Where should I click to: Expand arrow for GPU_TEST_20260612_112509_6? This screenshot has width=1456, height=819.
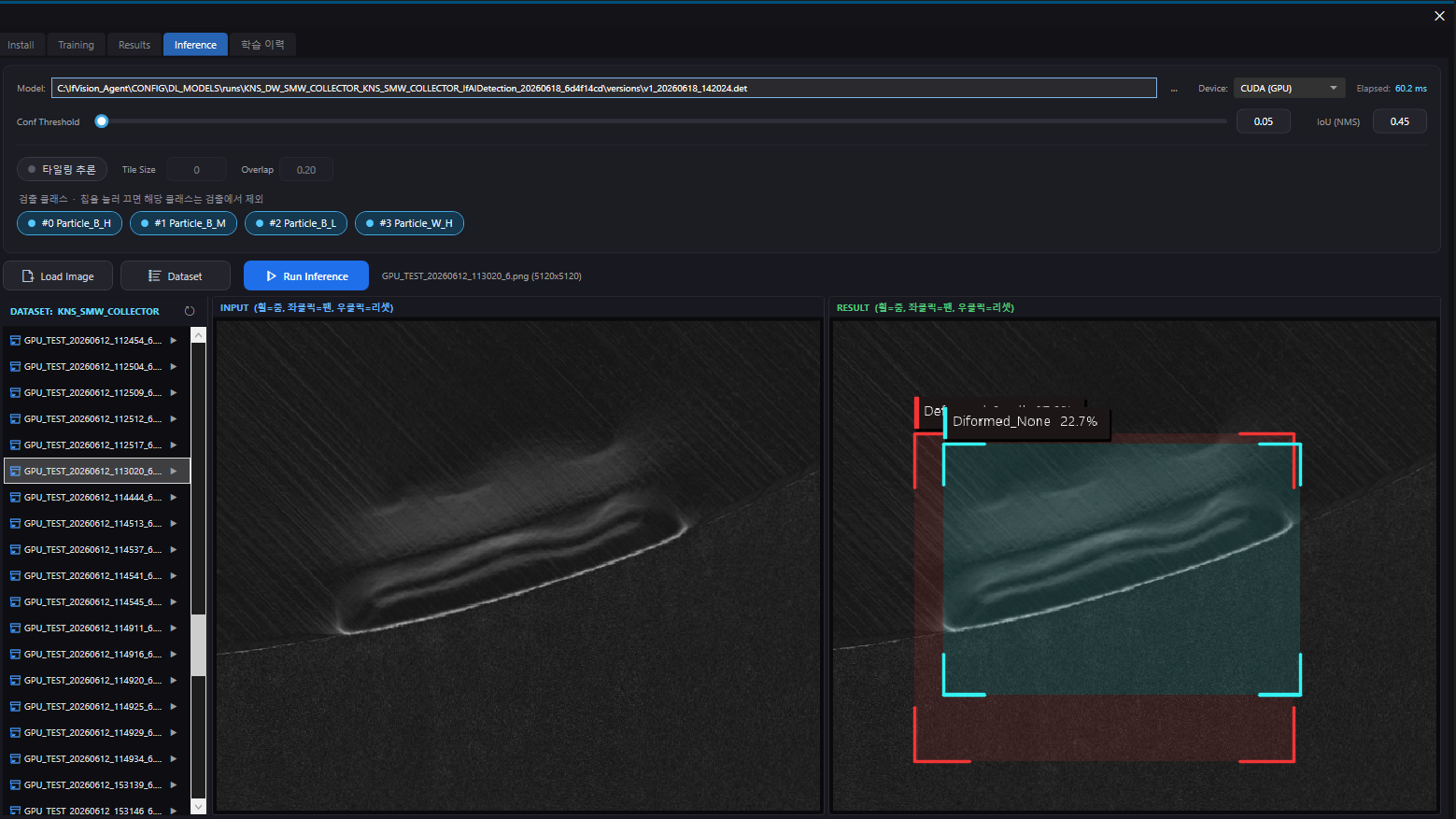click(x=174, y=393)
